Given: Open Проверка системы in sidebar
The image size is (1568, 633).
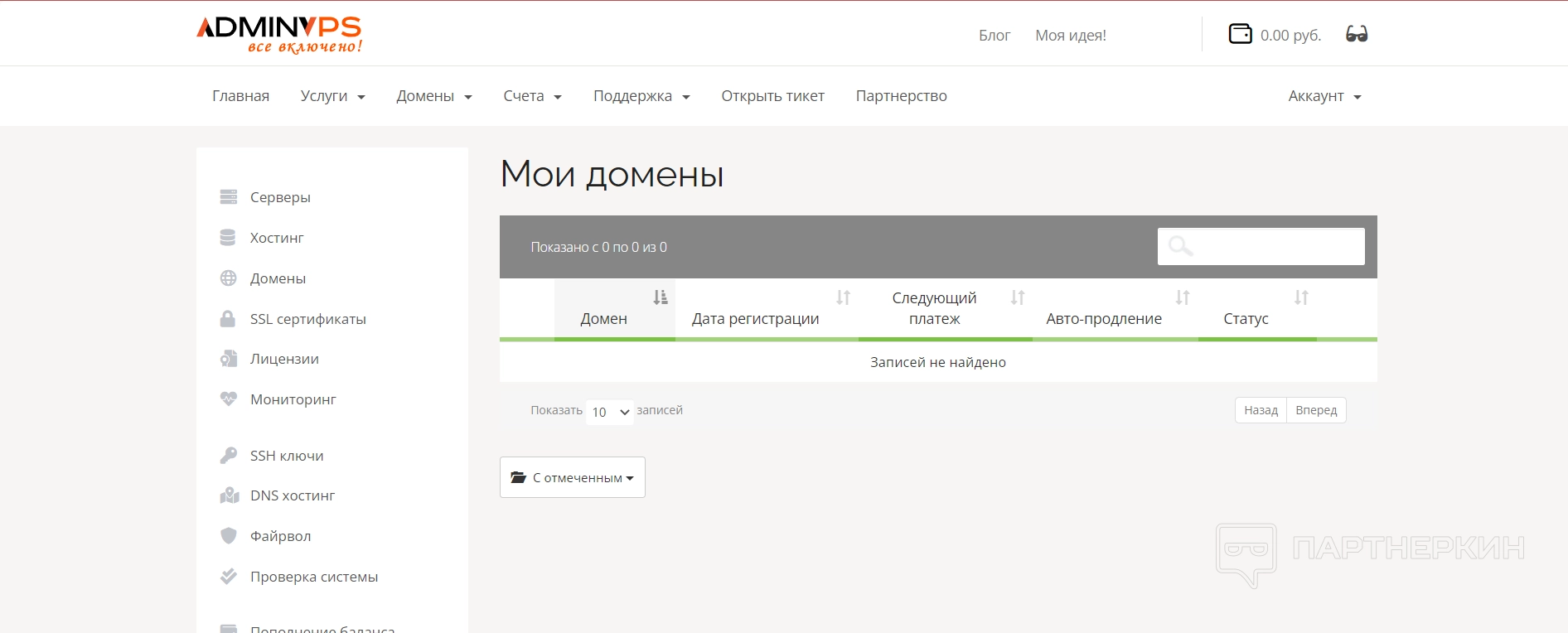Looking at the screenshot, I should pos(314,577).
